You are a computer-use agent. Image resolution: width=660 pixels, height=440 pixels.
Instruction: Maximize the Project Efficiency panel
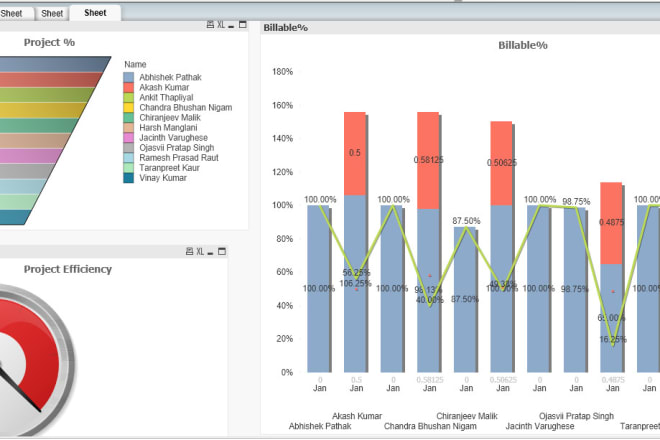click(x=222, y=251)
